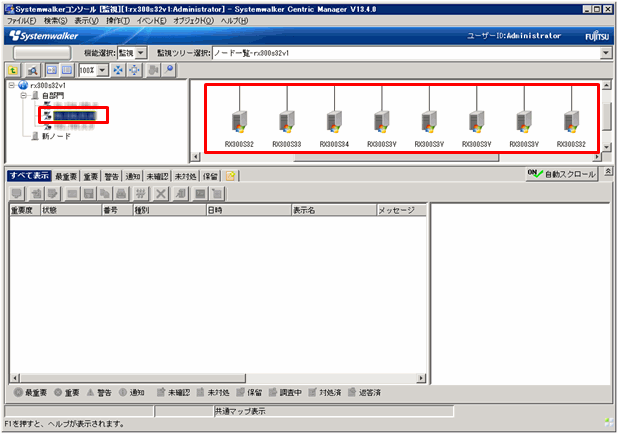
Task: Click the Systemwalker logo in banner
Action: tap(44, 36)
